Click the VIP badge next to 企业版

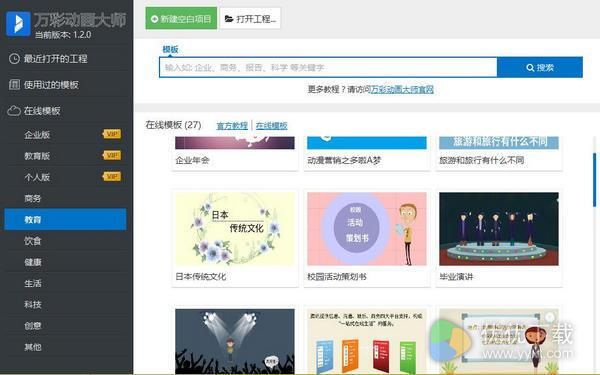tap(112, 134)
